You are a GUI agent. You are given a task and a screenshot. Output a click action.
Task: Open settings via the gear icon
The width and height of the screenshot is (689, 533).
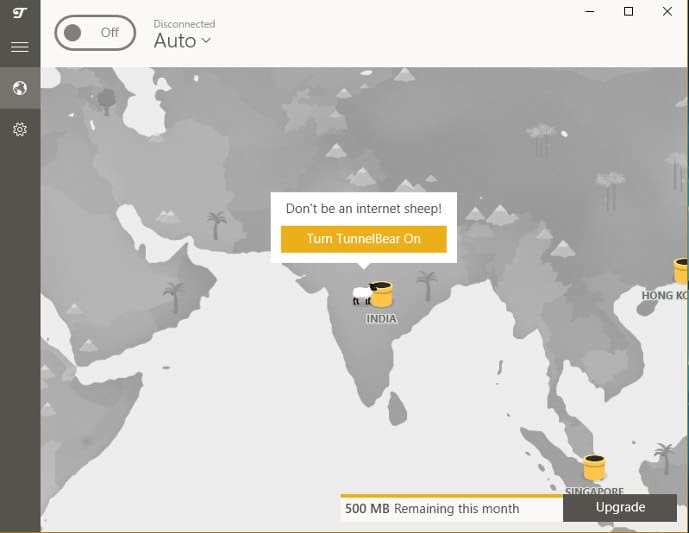(20, 129)
